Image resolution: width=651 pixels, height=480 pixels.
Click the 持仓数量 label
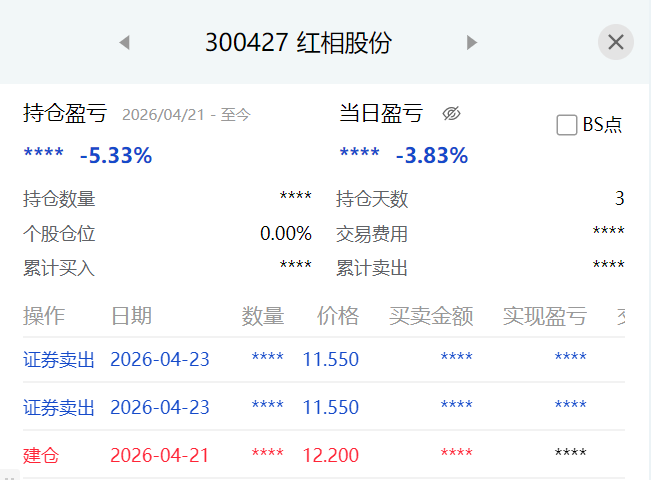point(59,198)
